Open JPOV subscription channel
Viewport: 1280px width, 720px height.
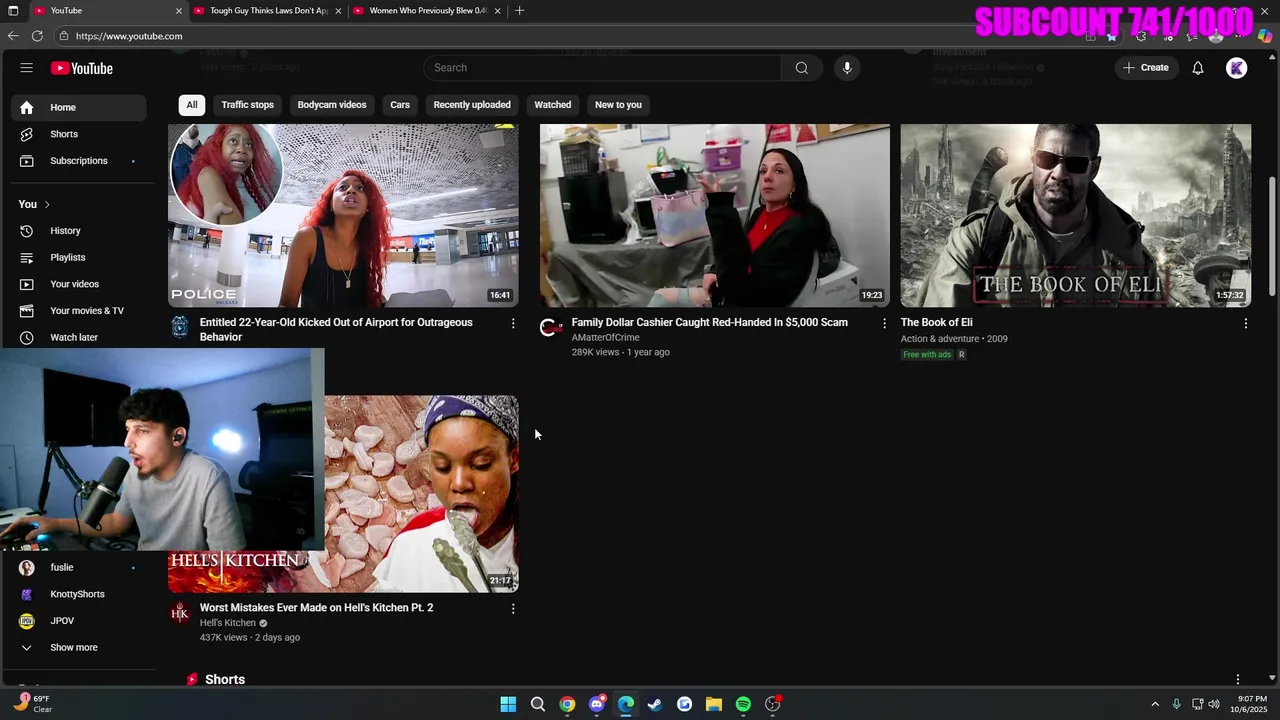tap(78, 621)
